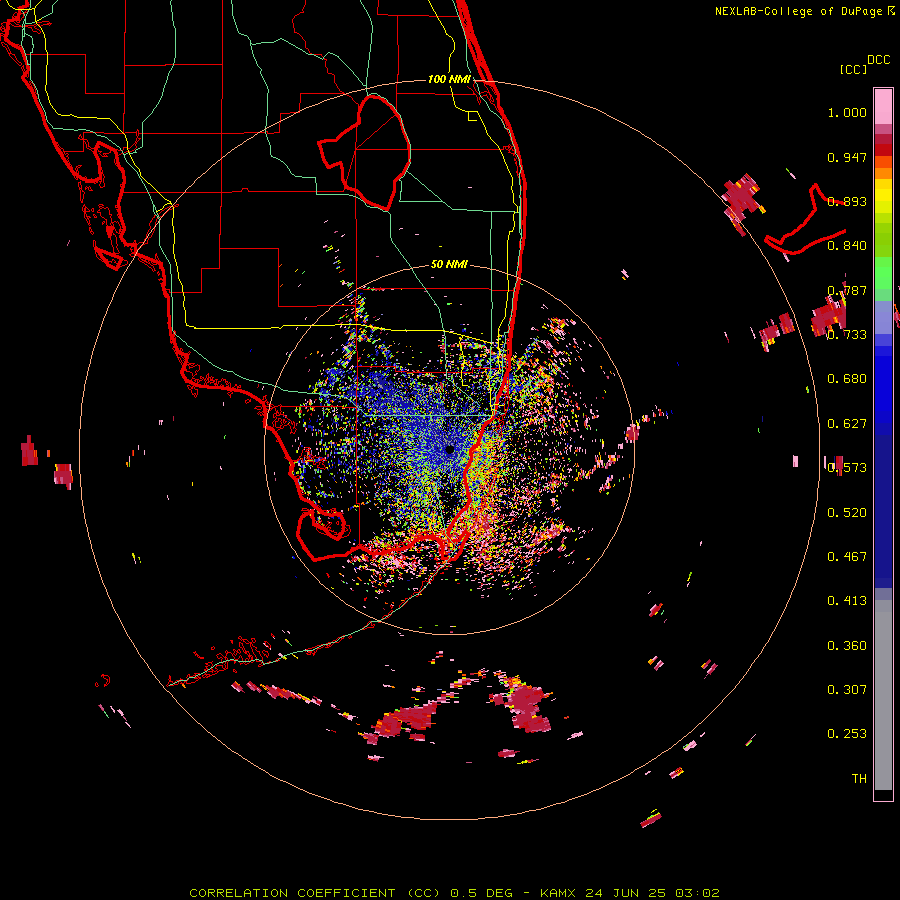Click the 50 NMI range ring label
This screenshot has width=900, height=900.
[x=449, y=265]
